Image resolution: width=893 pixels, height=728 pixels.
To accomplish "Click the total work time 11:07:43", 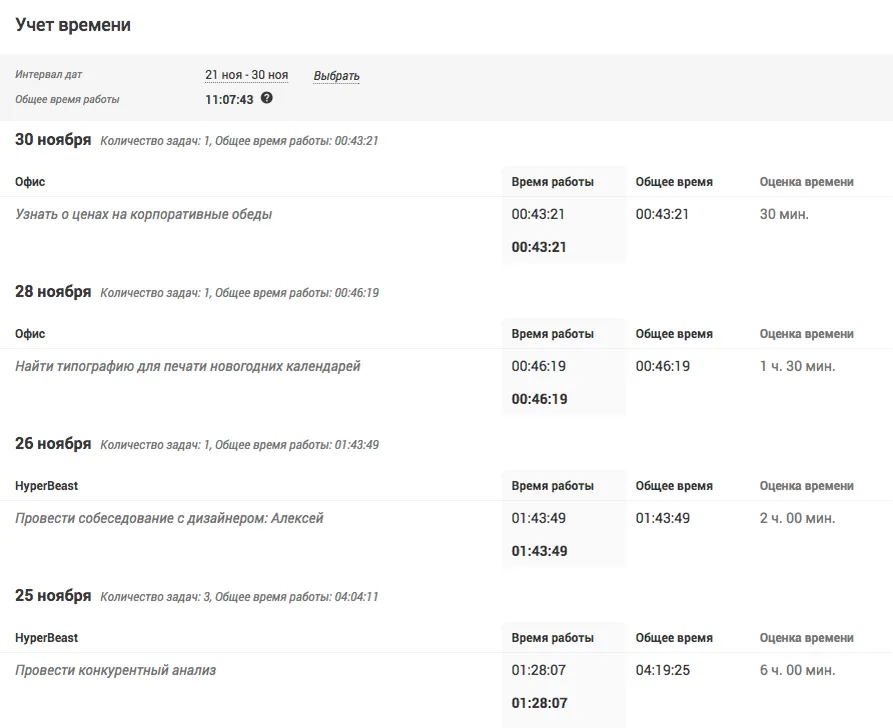I will pyautogui.click(x=229, y=100).
